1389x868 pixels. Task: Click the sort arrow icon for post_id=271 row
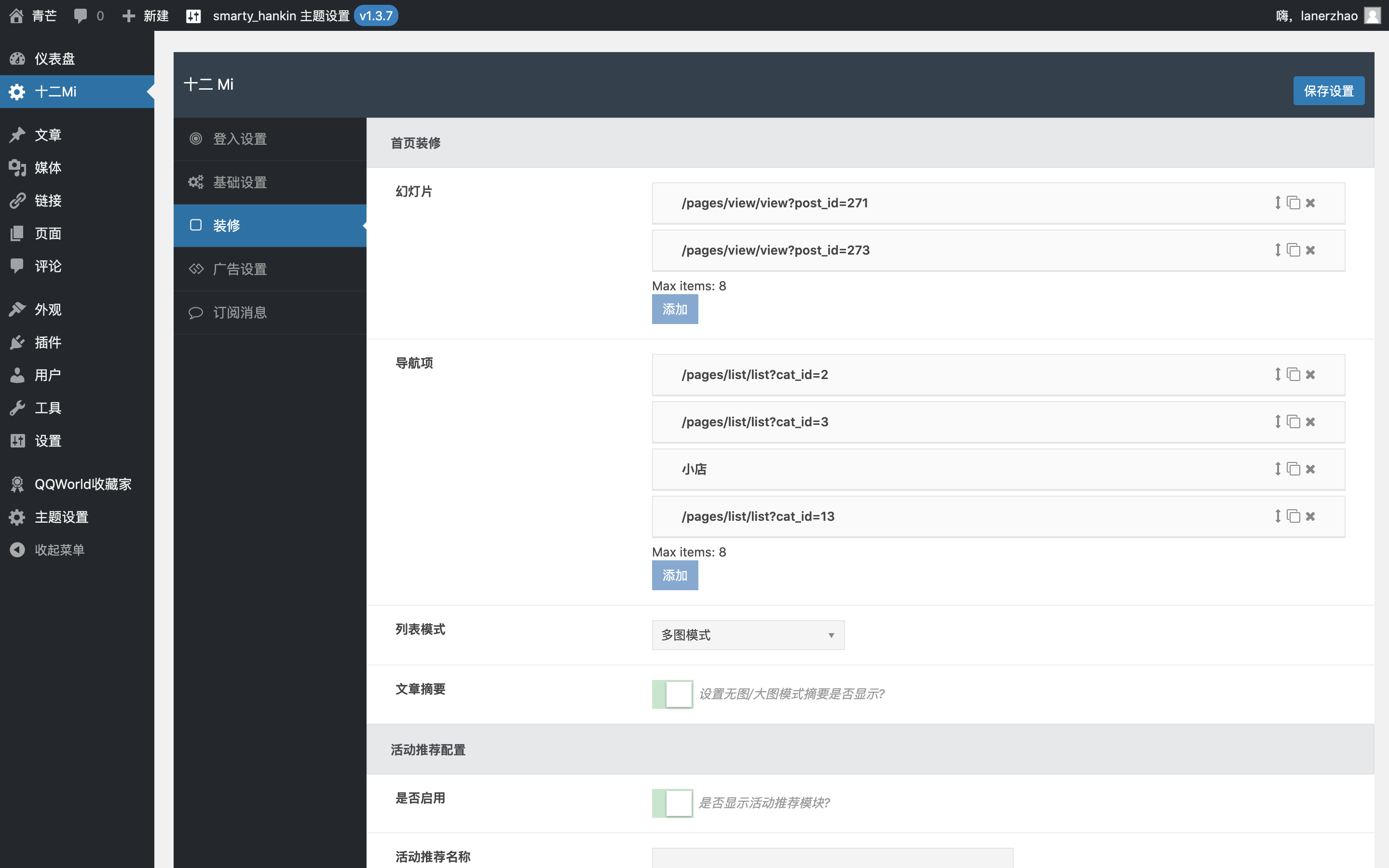tap(1278, 203)
